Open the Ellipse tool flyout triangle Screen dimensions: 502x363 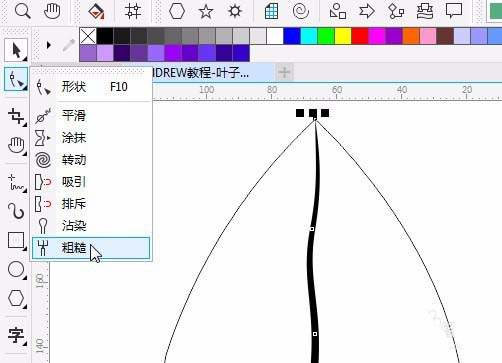click(25, 278)
